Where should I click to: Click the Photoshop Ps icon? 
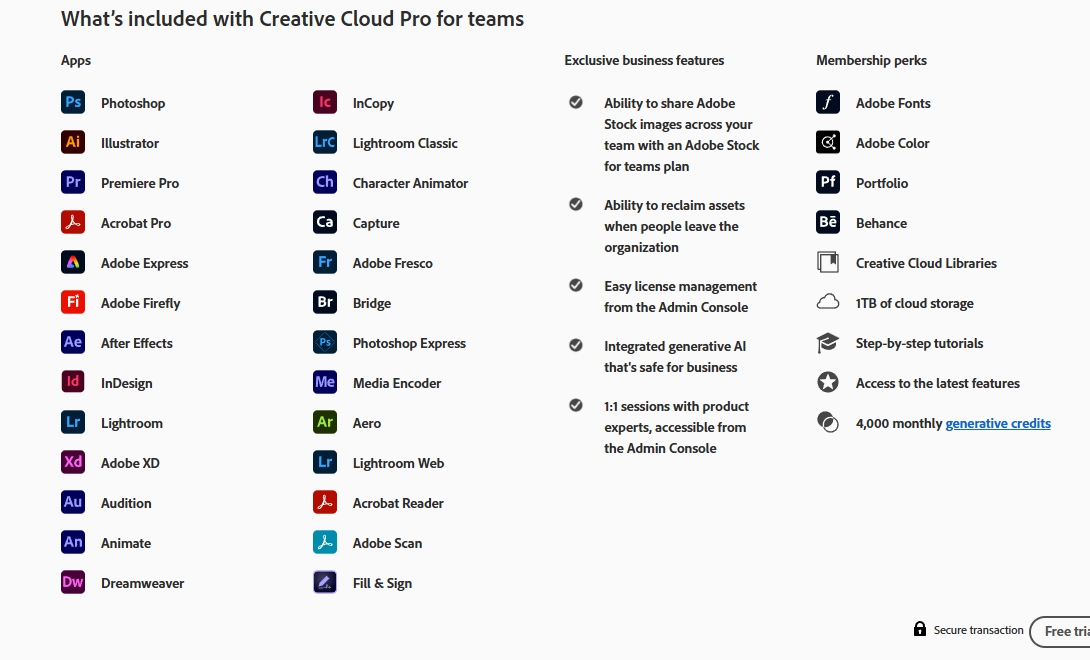tap(73, 102)
